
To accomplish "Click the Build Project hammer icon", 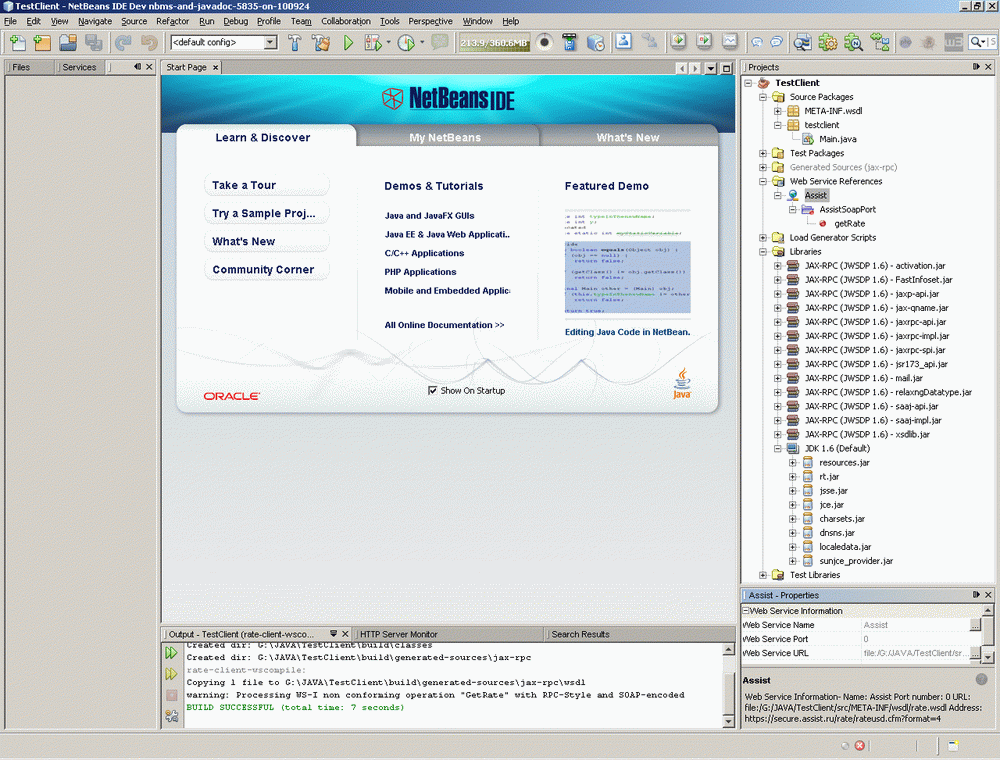I will 294,43.
